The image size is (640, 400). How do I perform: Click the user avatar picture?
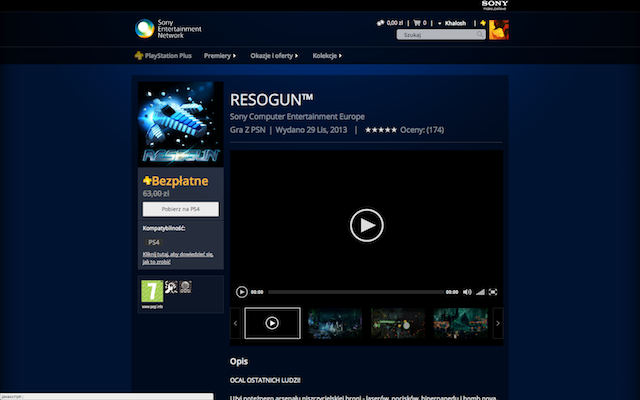click(498, 28)
